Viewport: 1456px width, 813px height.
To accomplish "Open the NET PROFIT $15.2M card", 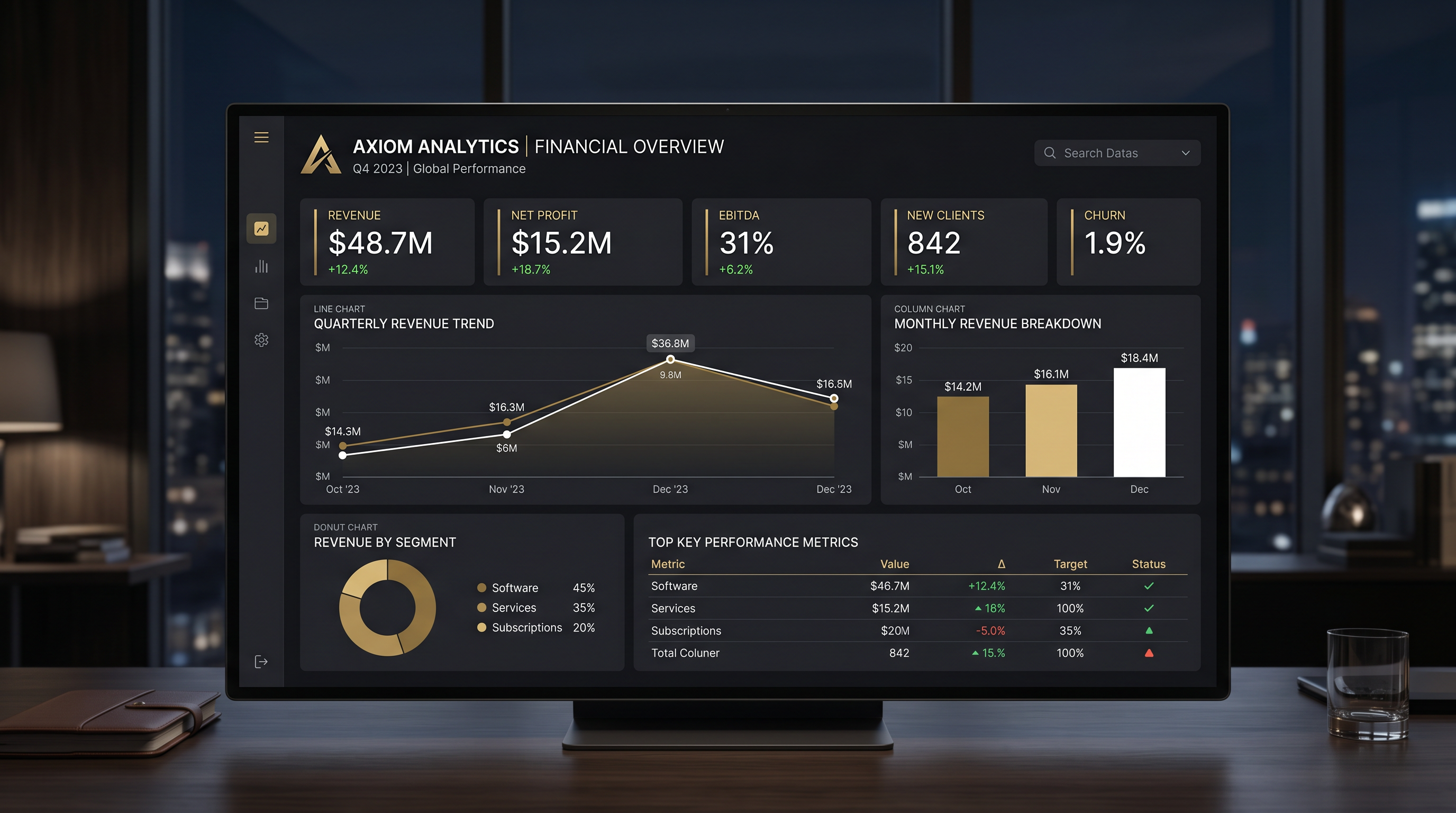I will click(583, 242).
